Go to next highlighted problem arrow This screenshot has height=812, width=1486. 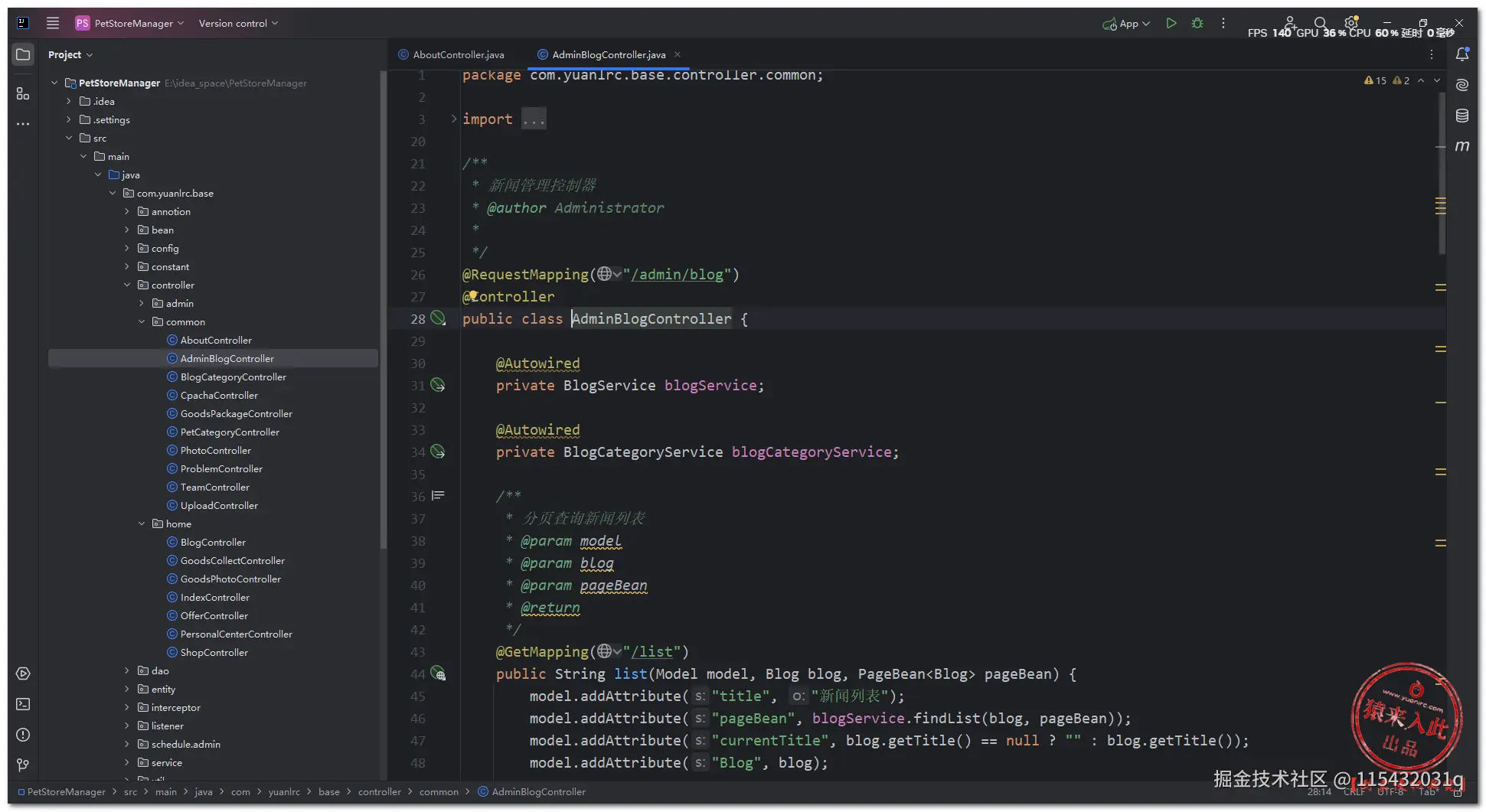1437,80
